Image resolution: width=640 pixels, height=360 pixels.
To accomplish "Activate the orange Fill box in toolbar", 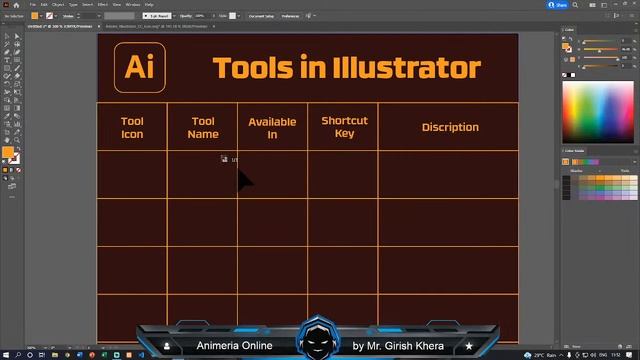I will pyautogui.click(x=8, y=152).
